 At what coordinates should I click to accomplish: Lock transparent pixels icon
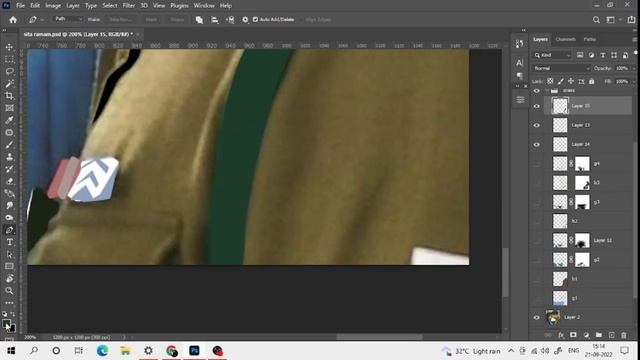(x=550, y=81)
